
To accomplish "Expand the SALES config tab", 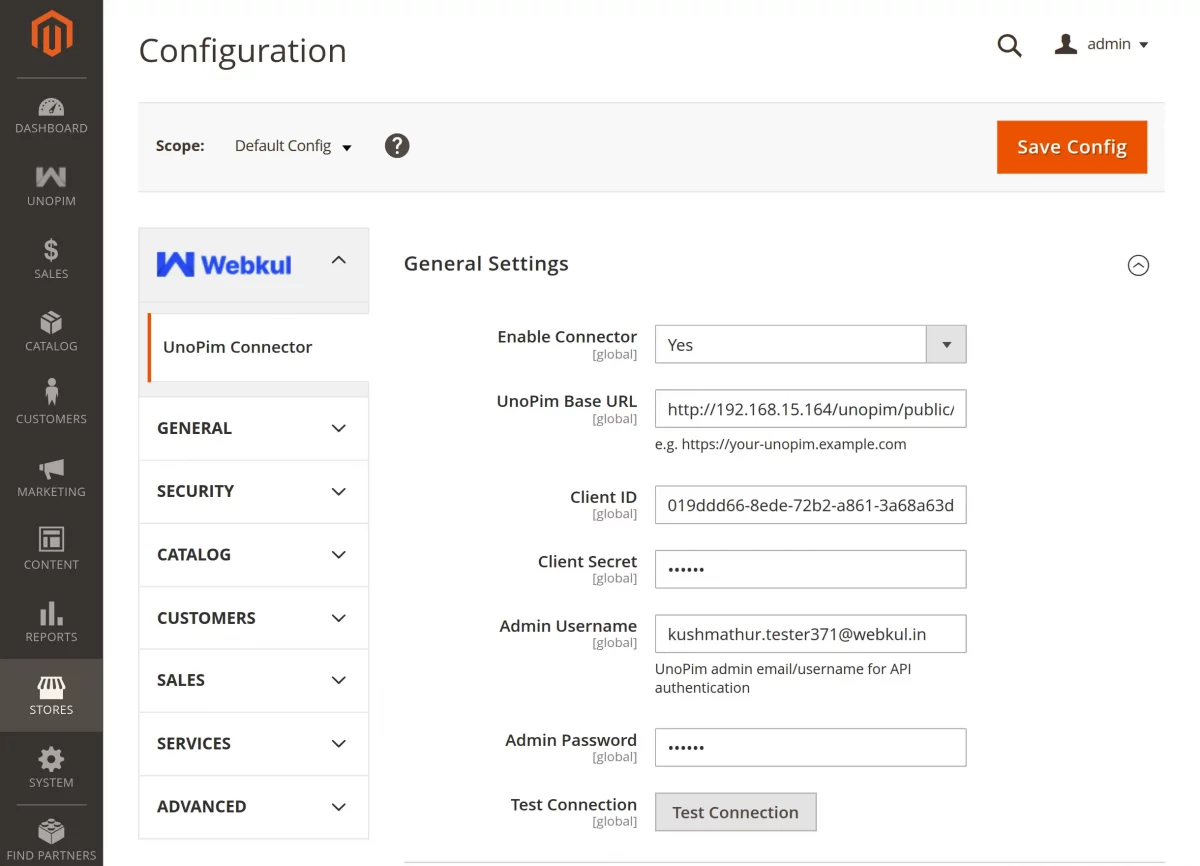I will click(253, 680).
